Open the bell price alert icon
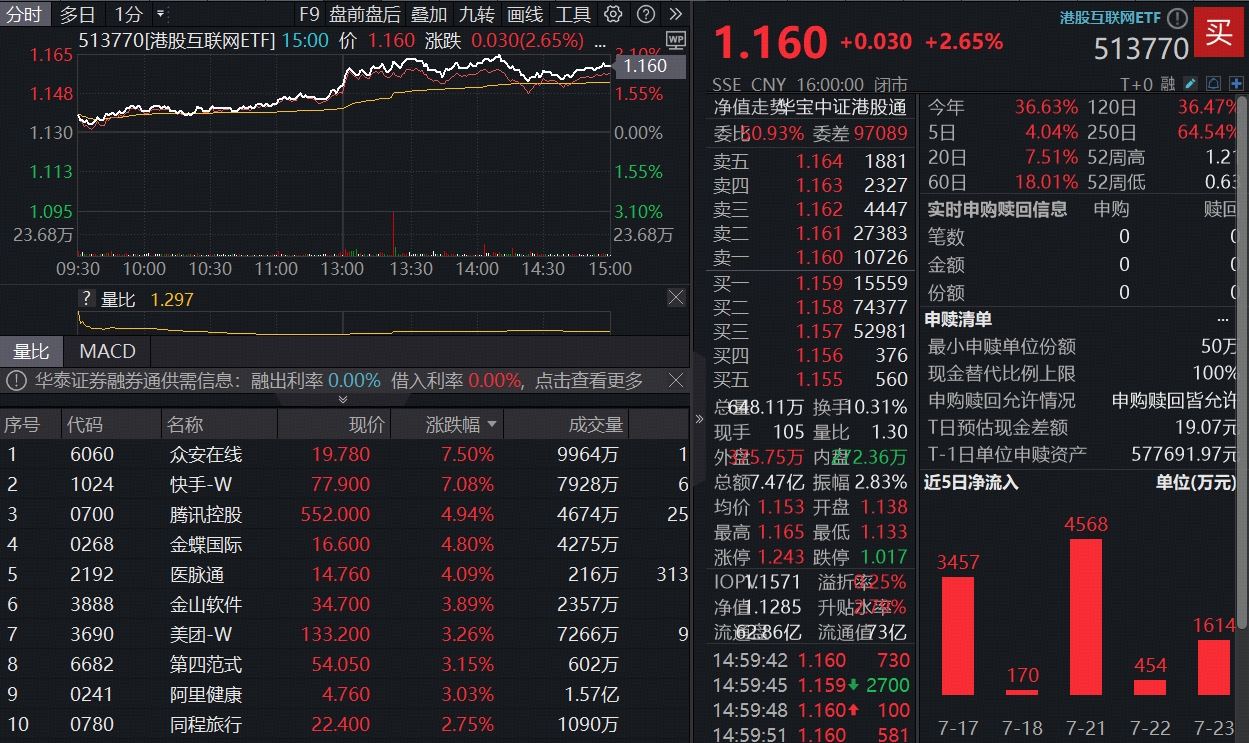 point(1213,83)
